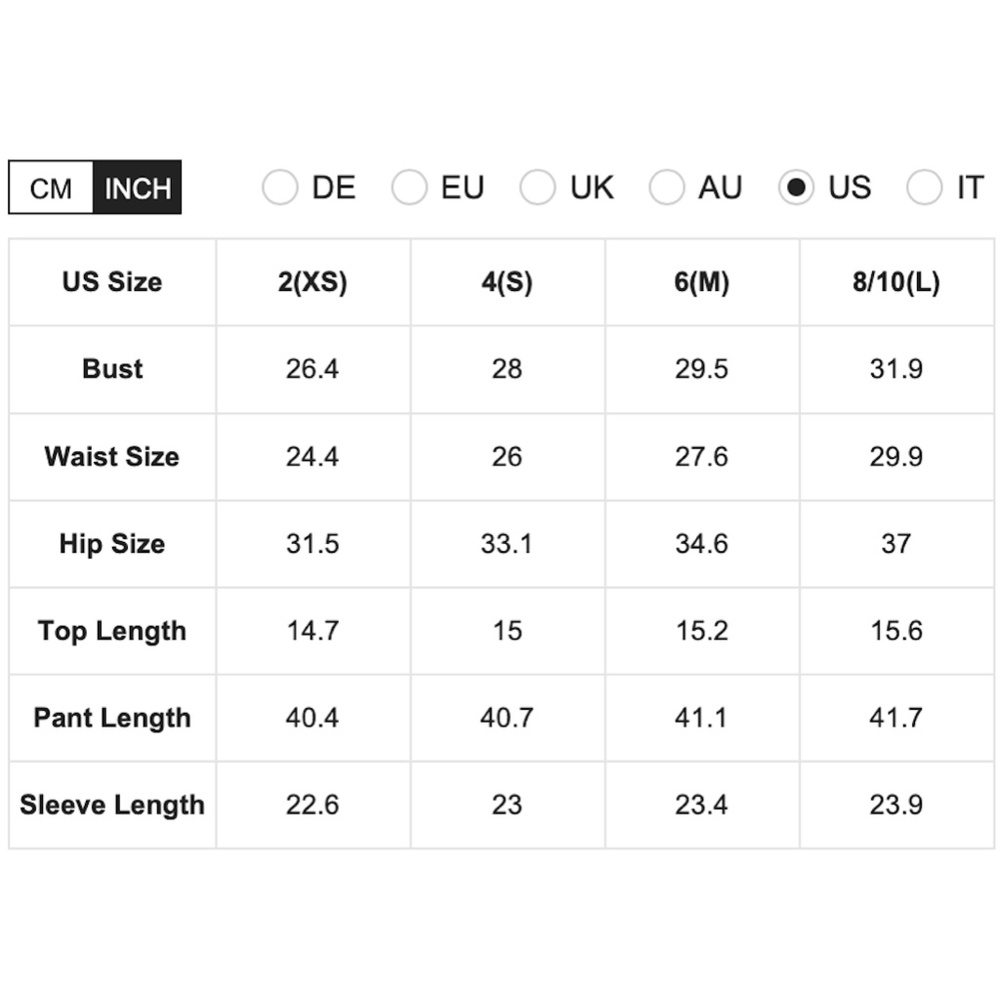Viewport: 1000px width, 1000px height.
Task: Click the 6(M) column header
Action: tap(701, 282)
